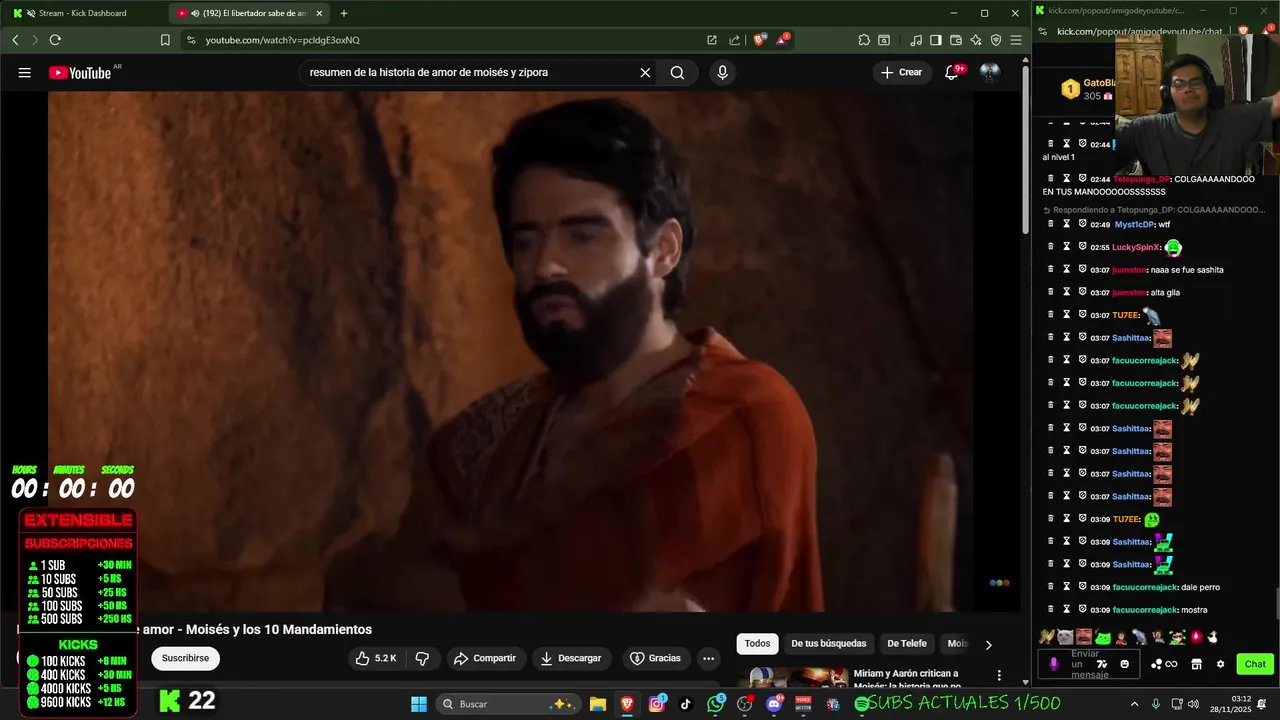Viewport: 1280px width, 720px height.
Task: Open the Windows Start menu
Action: (419, 704)
